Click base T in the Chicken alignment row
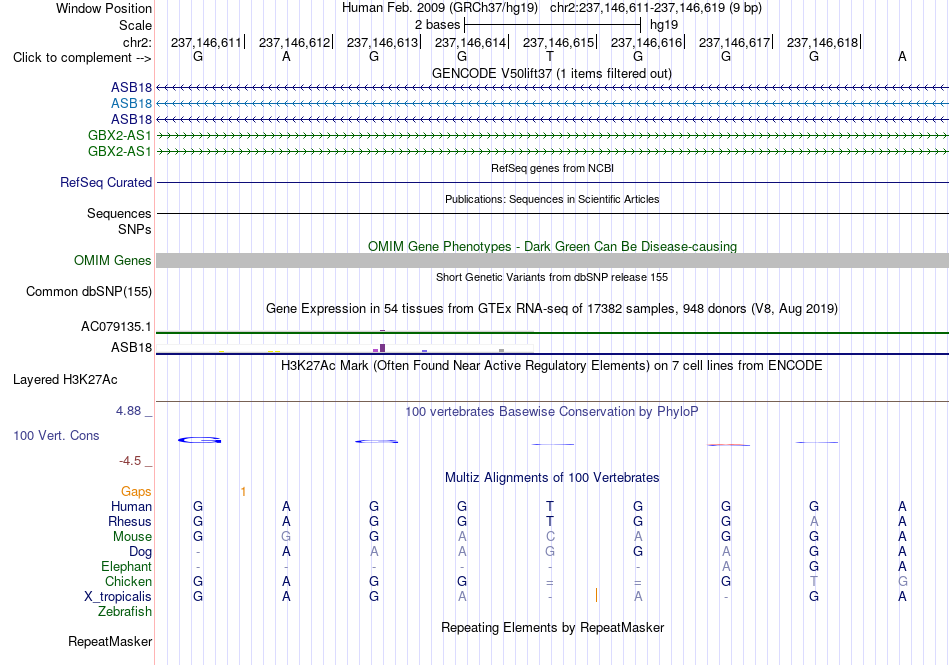This screenshot has width=950, height=665. click(814, 581)
